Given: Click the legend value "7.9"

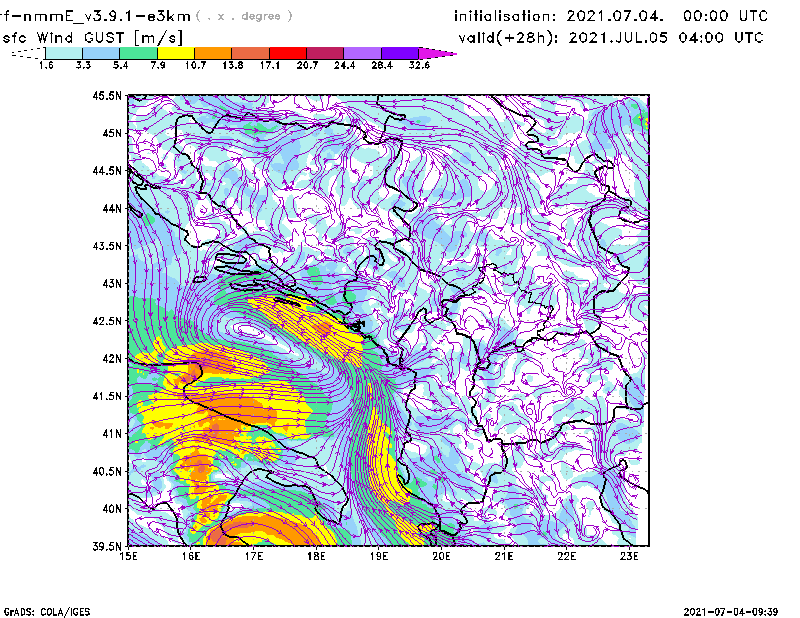Looking at the screenshot, I should [x=158, y=65].
